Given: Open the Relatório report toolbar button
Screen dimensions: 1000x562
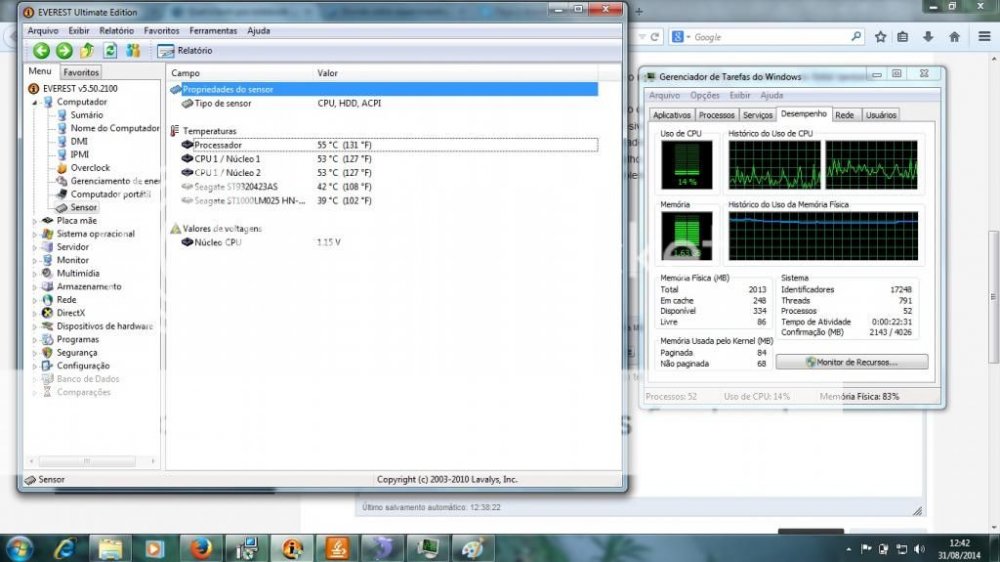Looking at the screenshot, I should coord(185,51).
